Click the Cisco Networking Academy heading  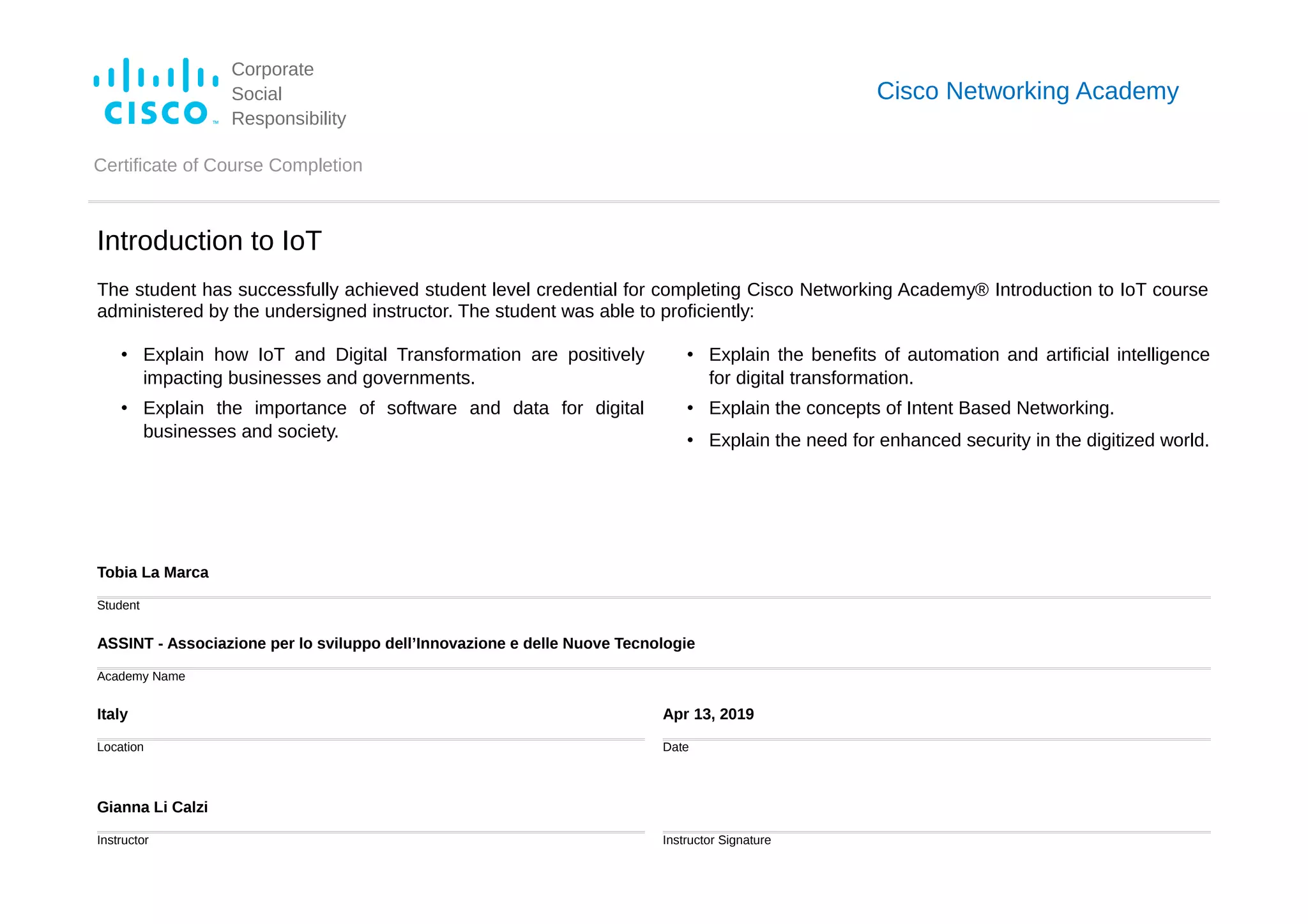(1027, 91)
